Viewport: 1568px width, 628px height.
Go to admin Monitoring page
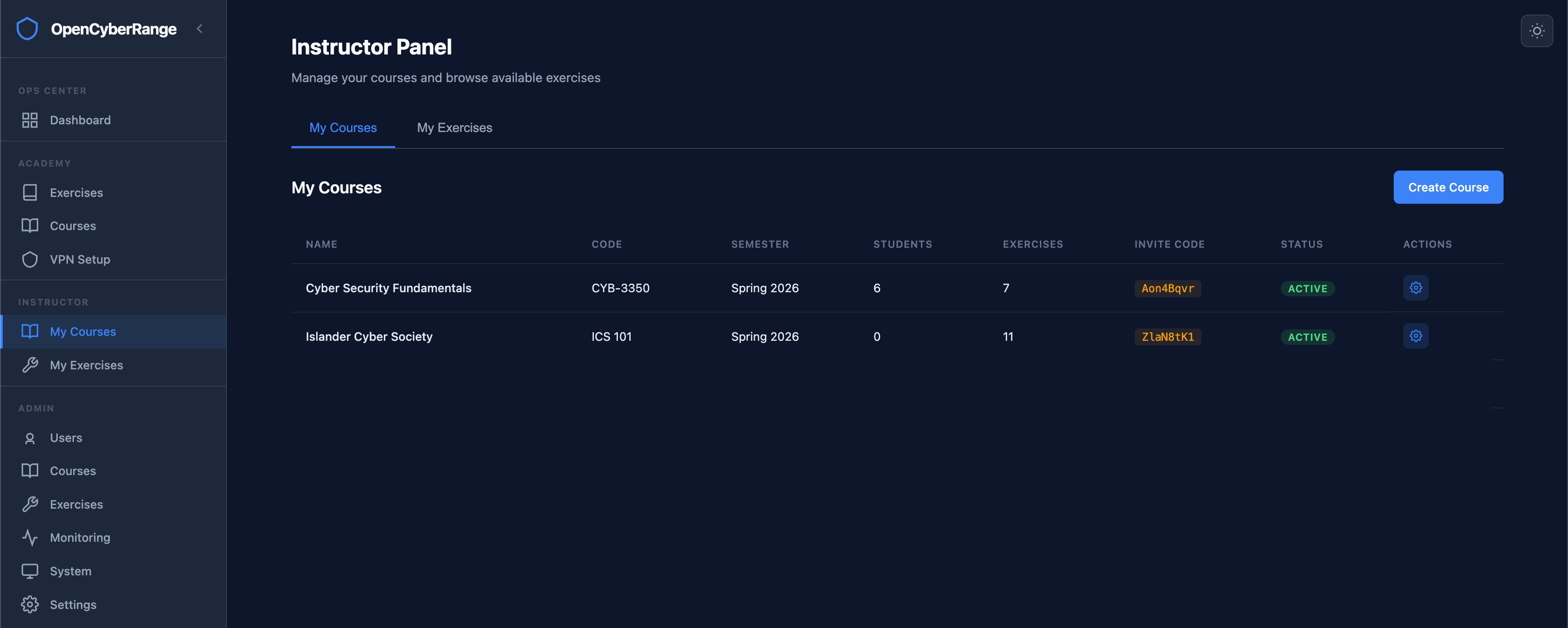(x=80, y=537)
